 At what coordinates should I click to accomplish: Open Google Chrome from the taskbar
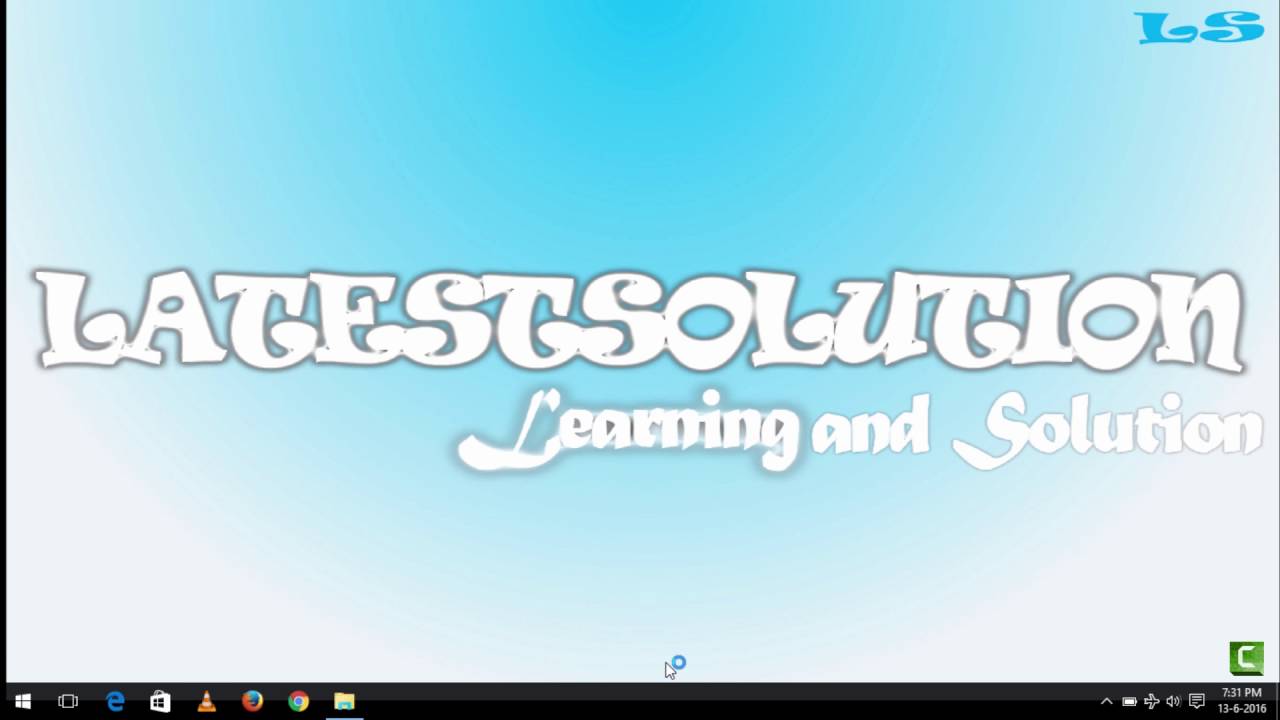(298, 702)
